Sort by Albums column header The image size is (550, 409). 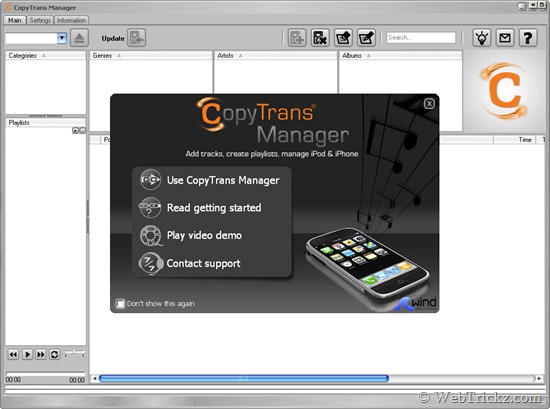(x=400, y=55)
